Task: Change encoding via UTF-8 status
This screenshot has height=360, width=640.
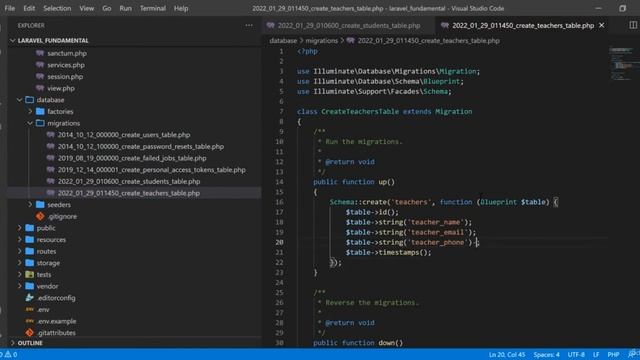Action: coord(576,354)
